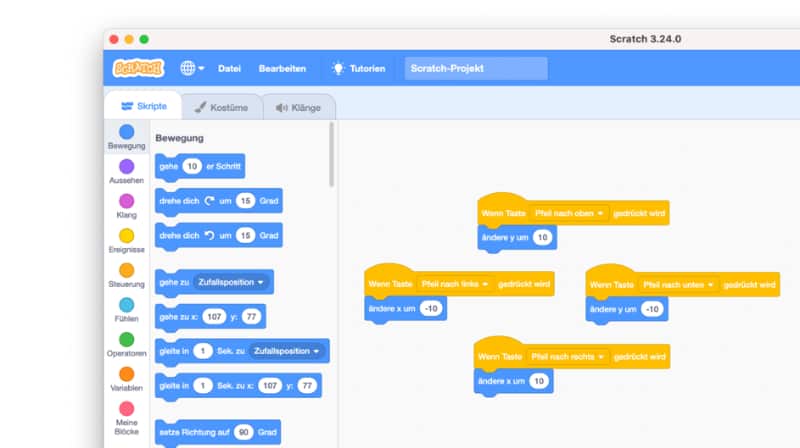Viewport: 800px width, 448px height.
Task: Open the Datei menu
Action: coord(229,68)
